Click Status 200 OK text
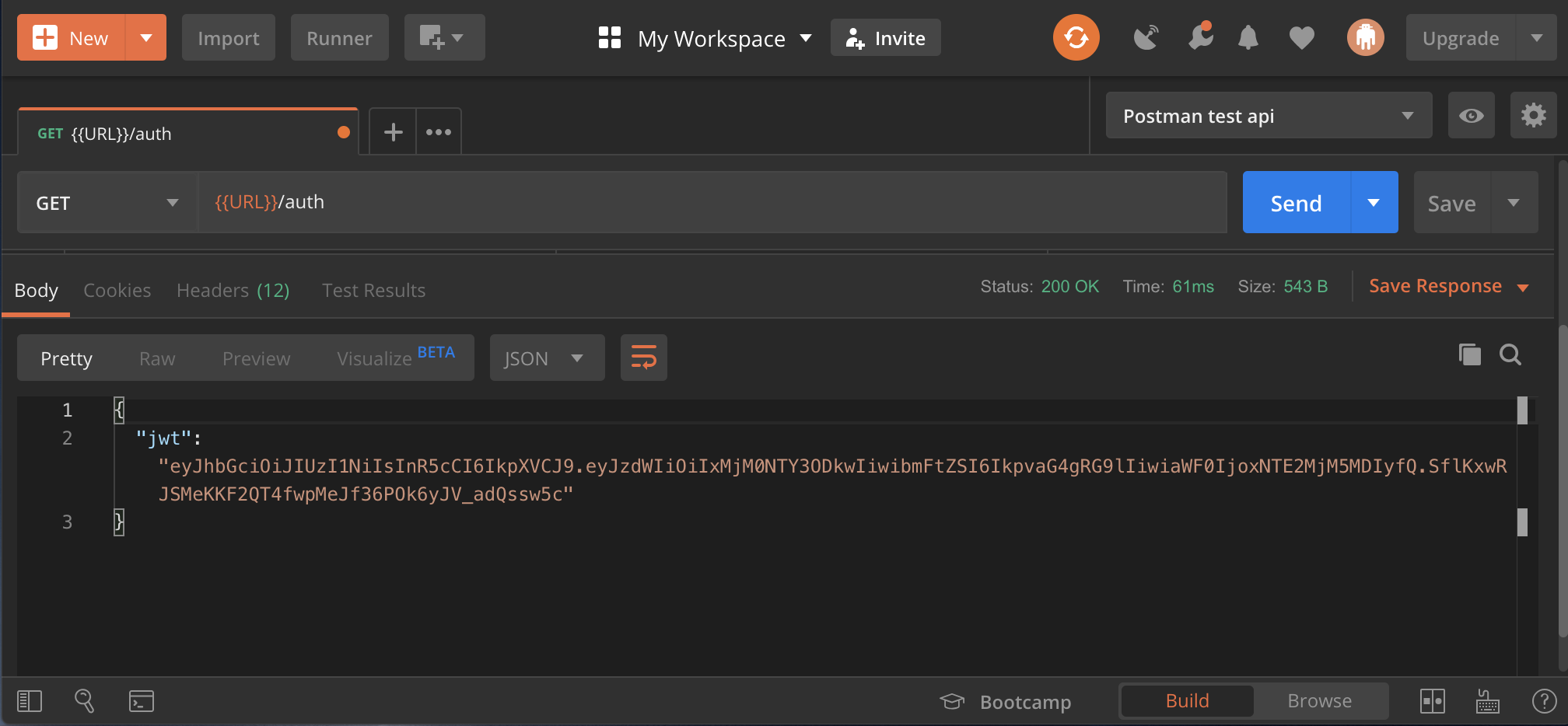Viewport: 1568px width, 726px height. pos(1039,286)
